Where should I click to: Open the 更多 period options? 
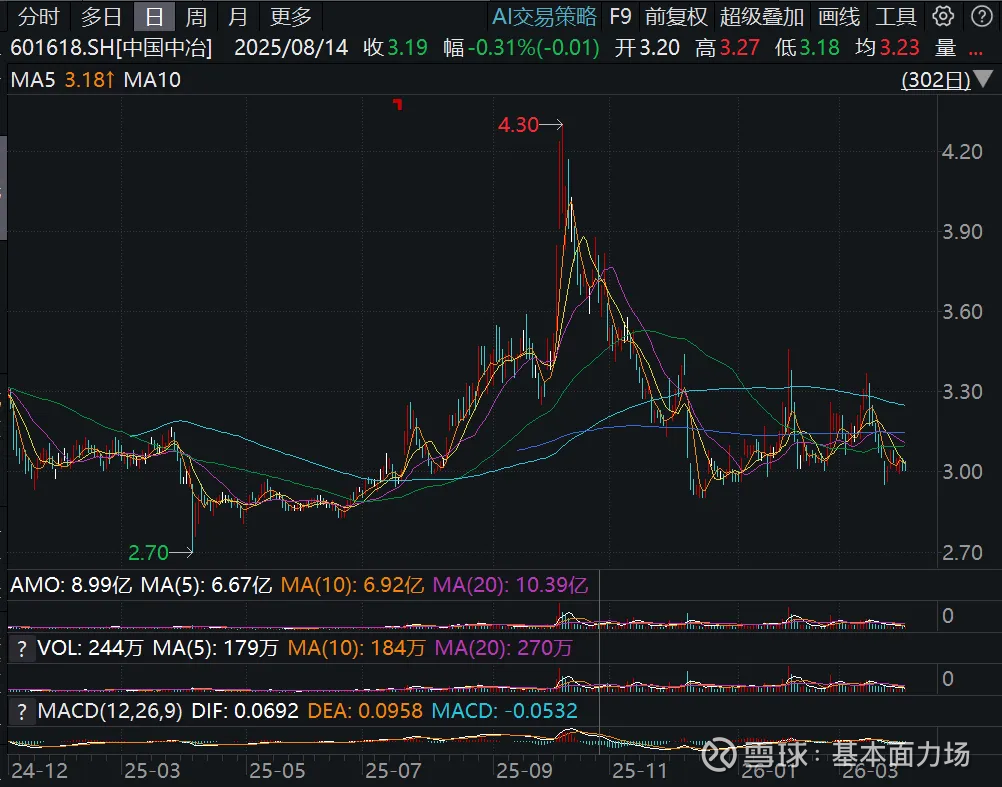click(x=291, y=17)
